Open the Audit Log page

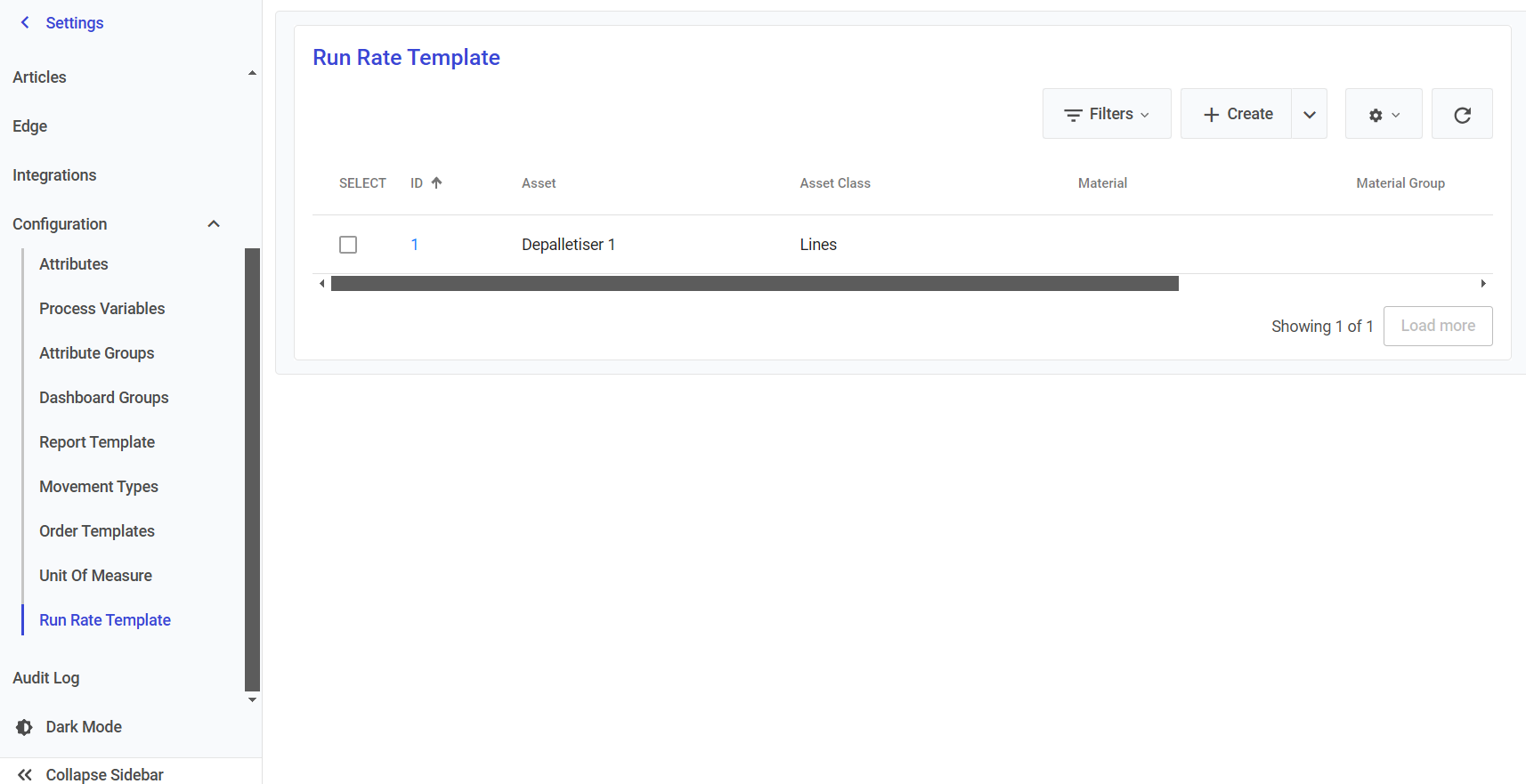[x=46, y=678]
